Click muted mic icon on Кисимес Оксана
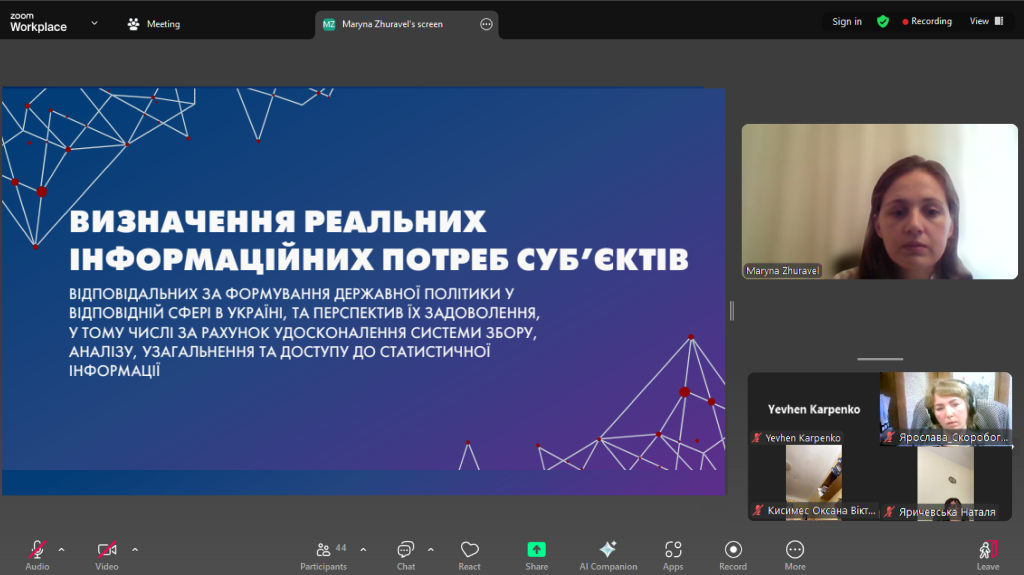The width and height of the screenshot is (1024, 575). (x=758, y=510)
